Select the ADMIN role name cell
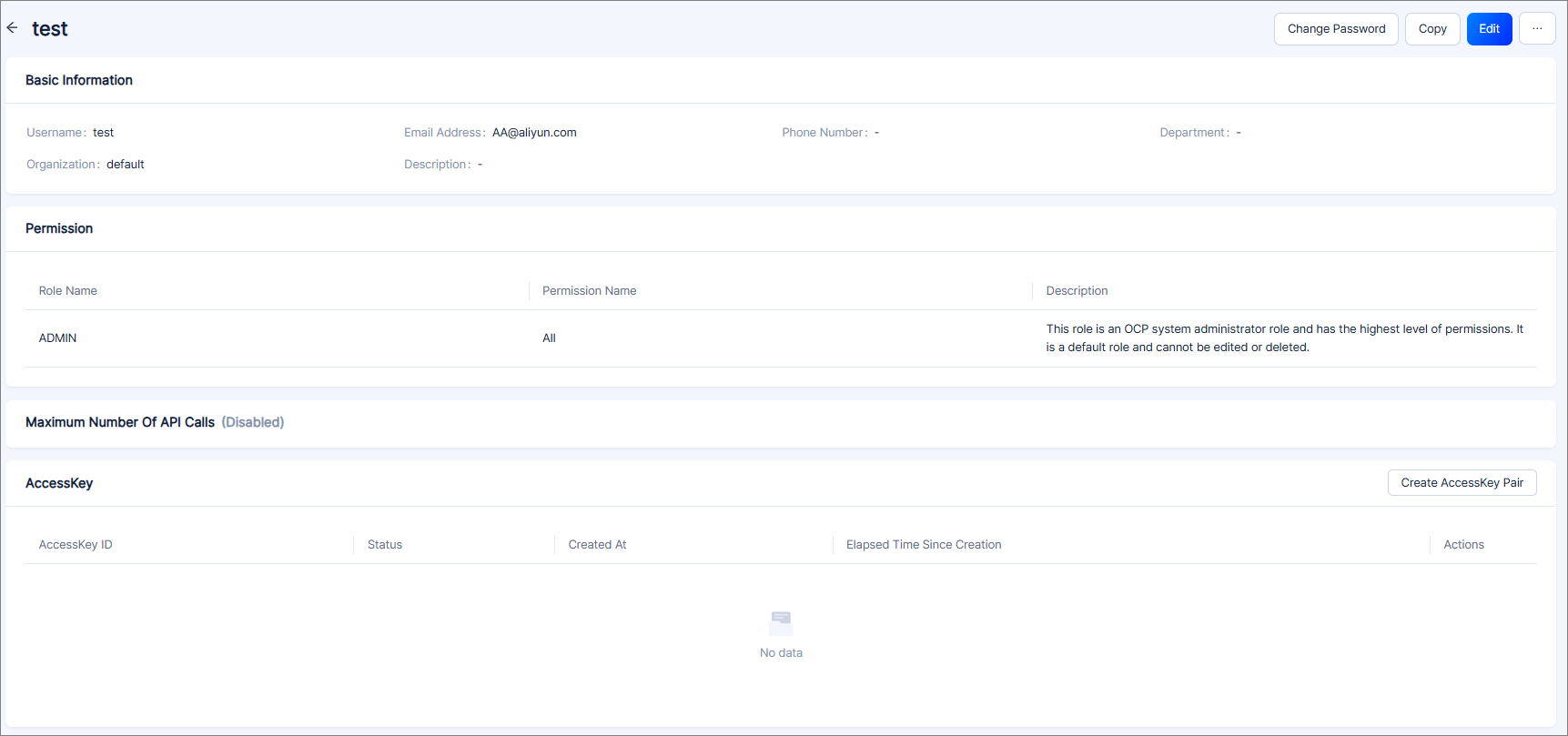The height and width of the screenshot is (736, 1568). 57,338
